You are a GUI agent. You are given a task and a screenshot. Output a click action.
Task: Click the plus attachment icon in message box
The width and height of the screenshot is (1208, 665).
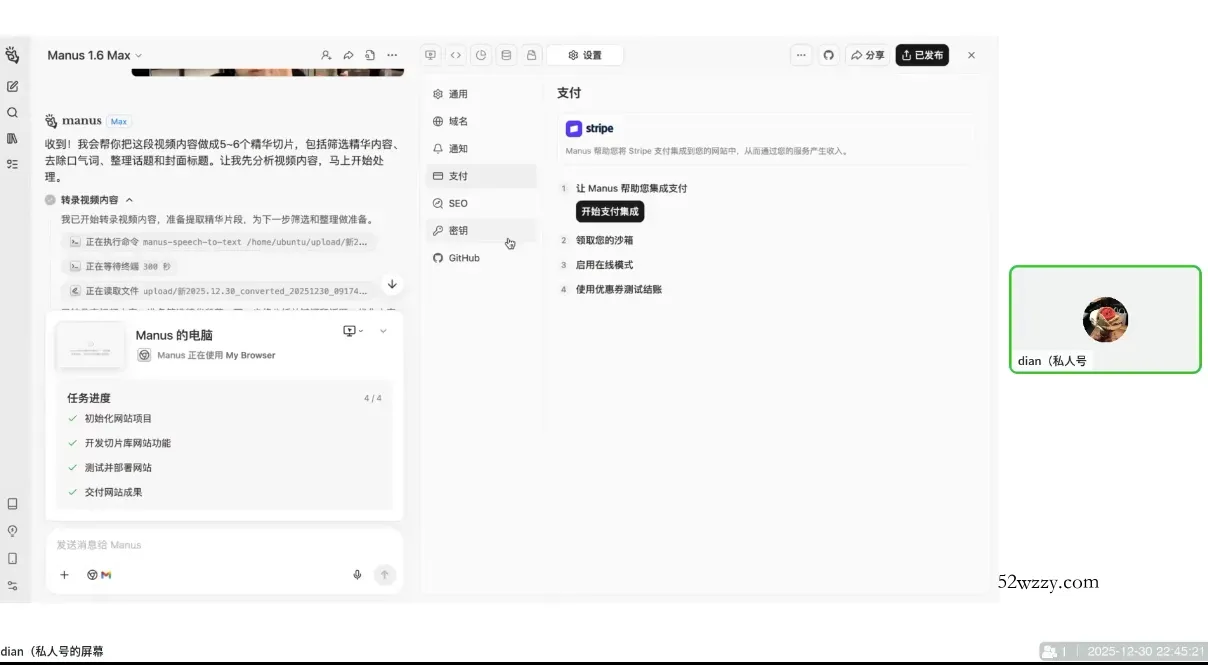pos(64,575)
